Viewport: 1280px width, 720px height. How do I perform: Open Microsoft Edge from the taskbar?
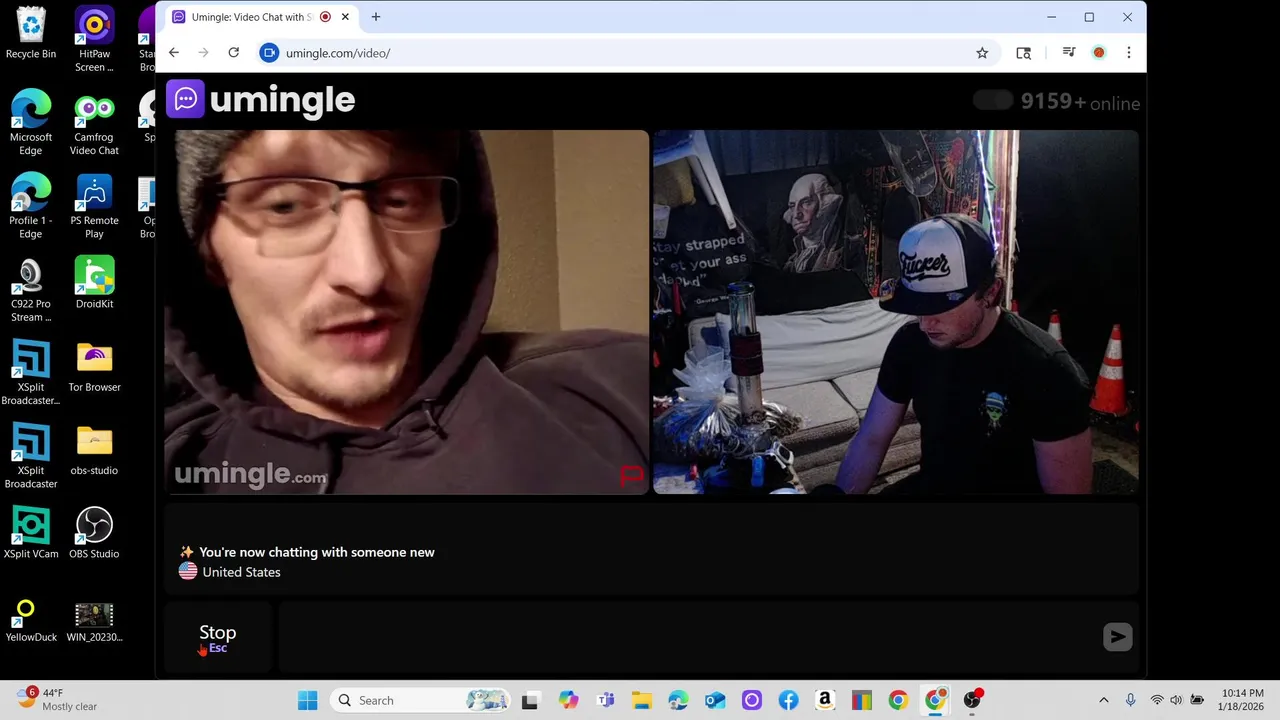[678, 700]
